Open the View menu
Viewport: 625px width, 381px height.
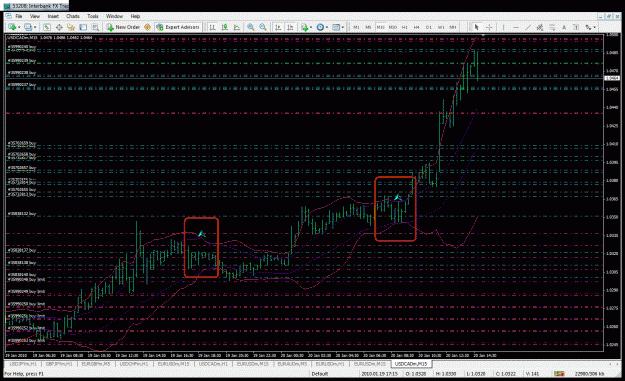[x=35, y=16]
